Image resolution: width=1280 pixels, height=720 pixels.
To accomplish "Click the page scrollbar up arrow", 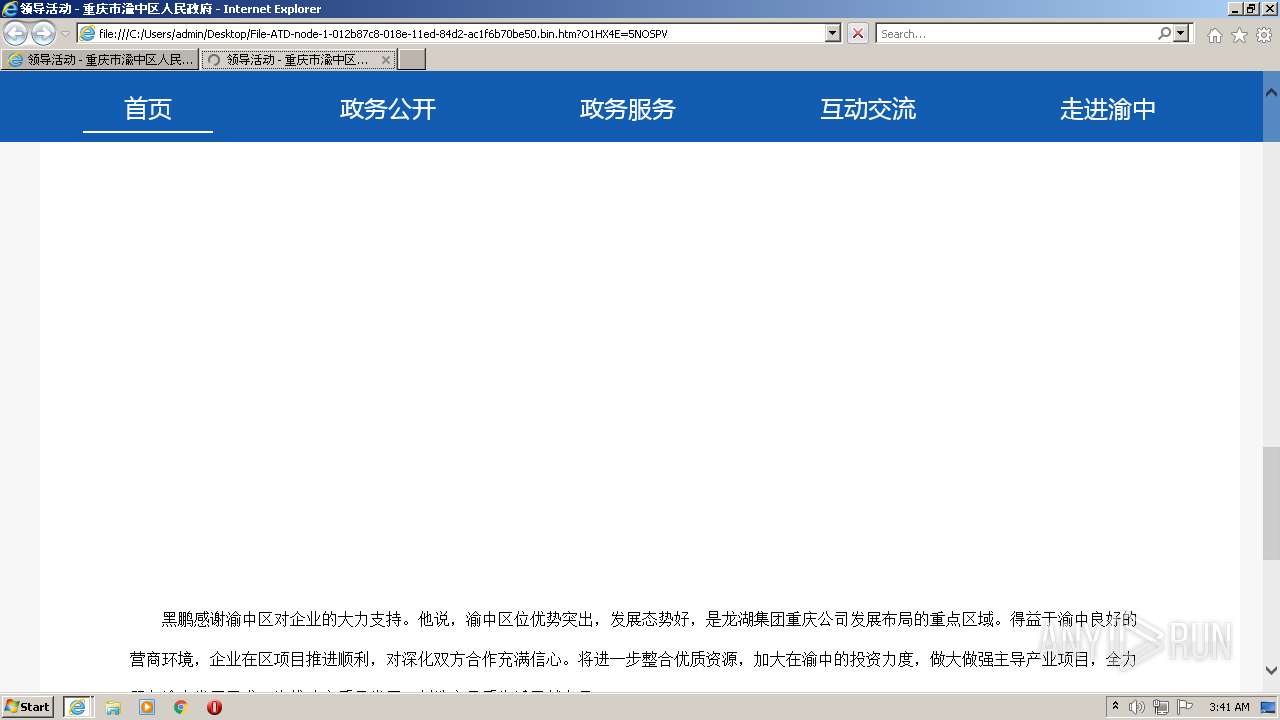I will pos(1271,93).
